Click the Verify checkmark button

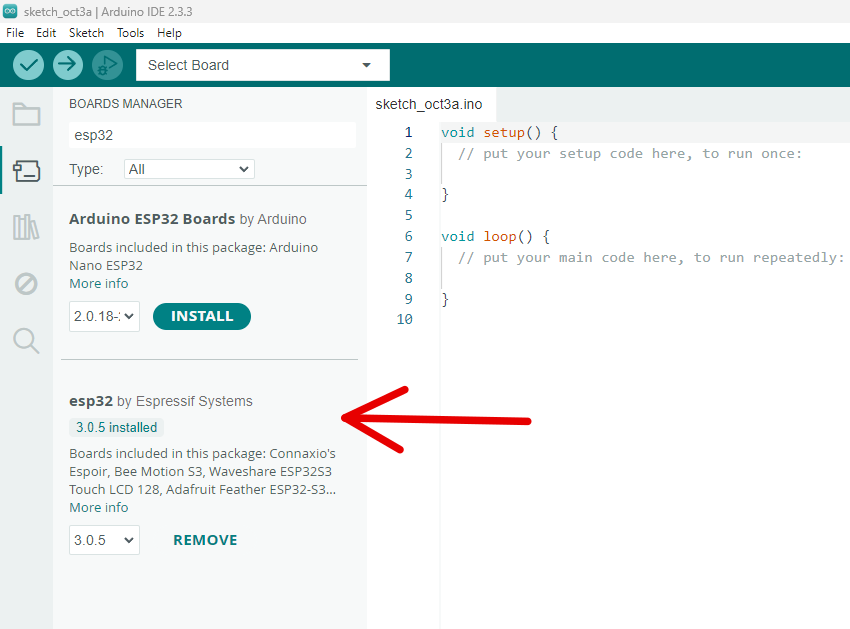click(x=28, y=65)
